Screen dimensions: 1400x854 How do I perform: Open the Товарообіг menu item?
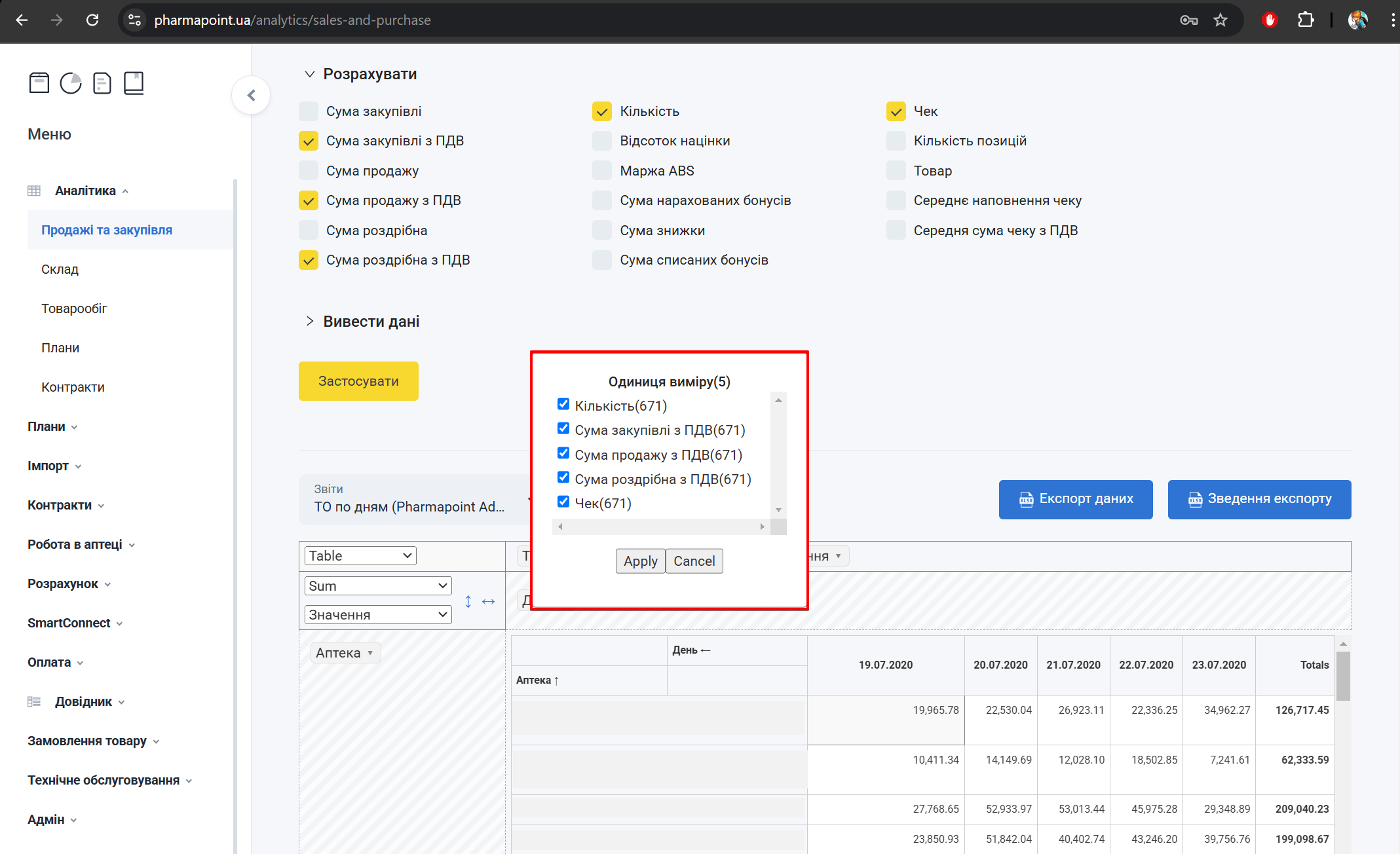tap(74, 308)
